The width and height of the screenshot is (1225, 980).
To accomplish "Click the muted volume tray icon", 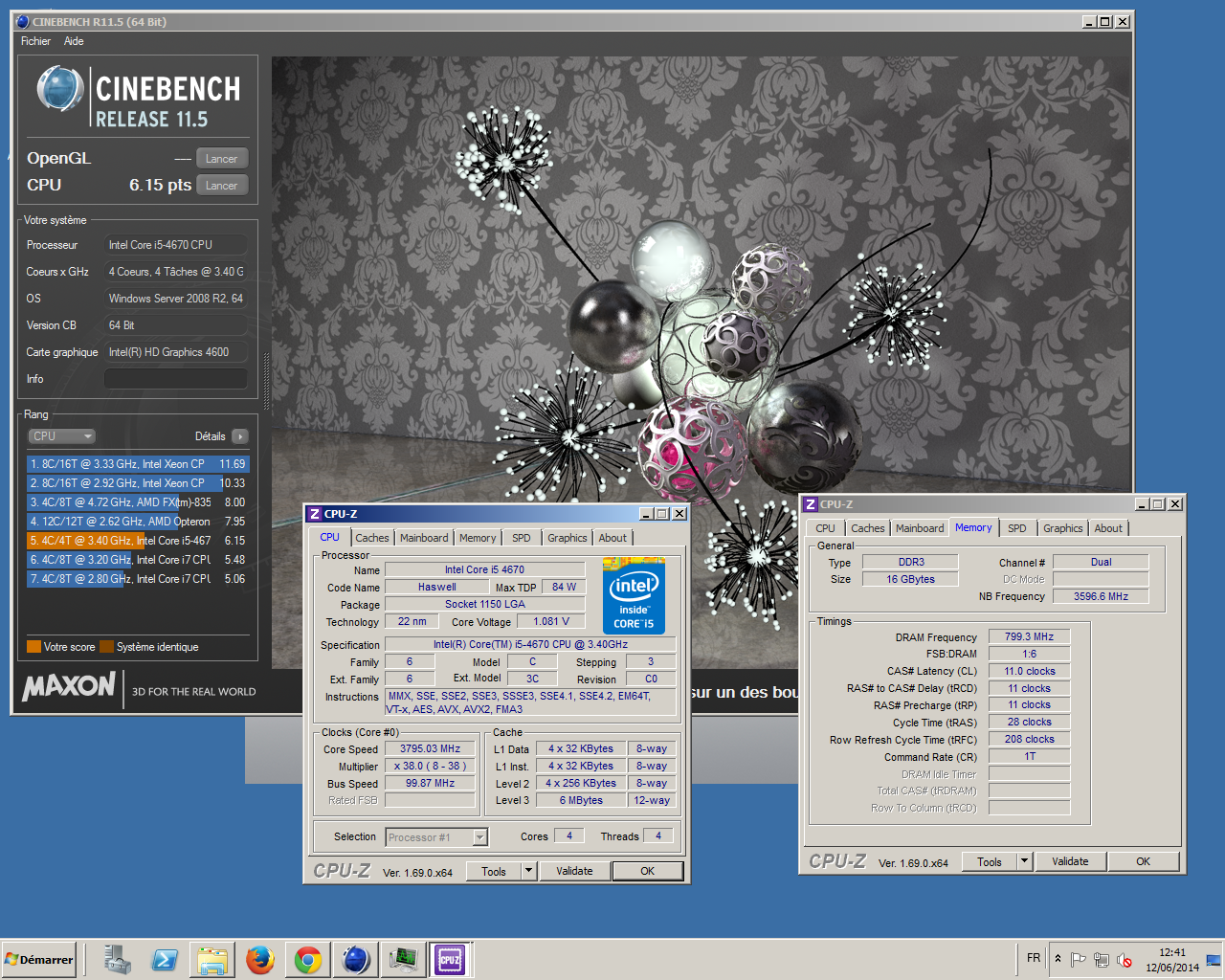I will coord(1125,959).
